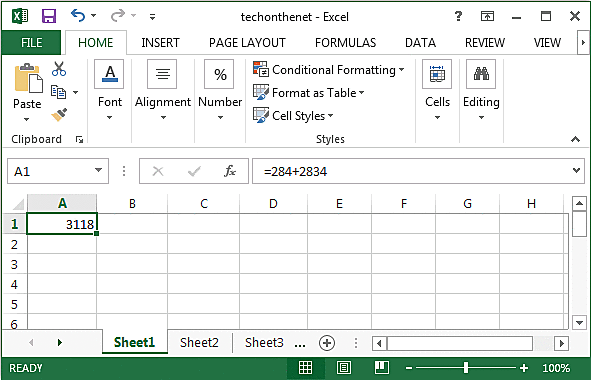Click the Enter checkmark in formula bar
591x380 pixels.
(x=194, y=172)
